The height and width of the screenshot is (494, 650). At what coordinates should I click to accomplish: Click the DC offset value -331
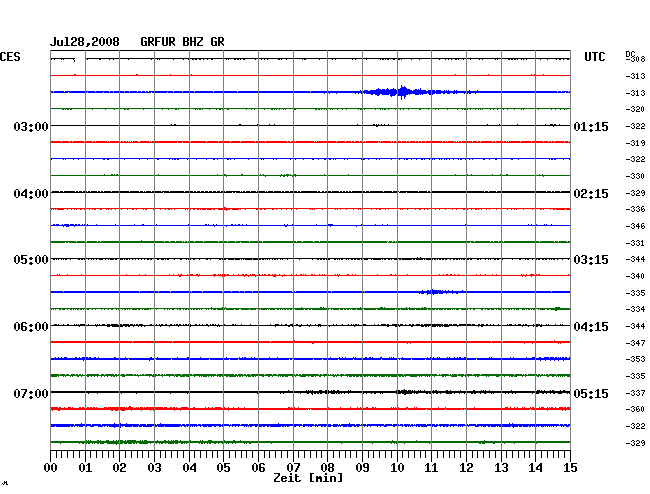point(635,243)
